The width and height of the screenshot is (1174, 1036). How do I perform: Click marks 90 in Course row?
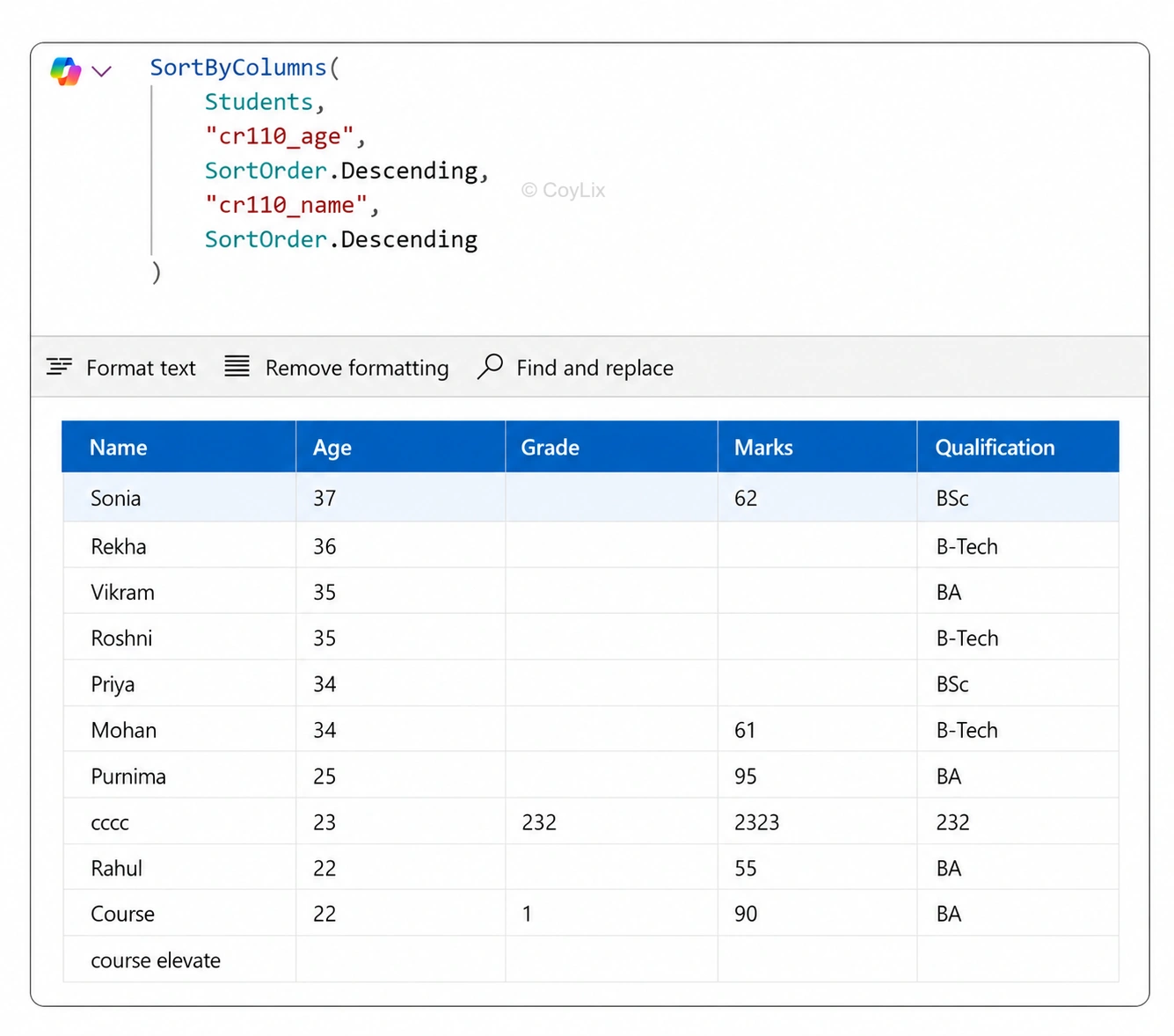tap(746, 914)
